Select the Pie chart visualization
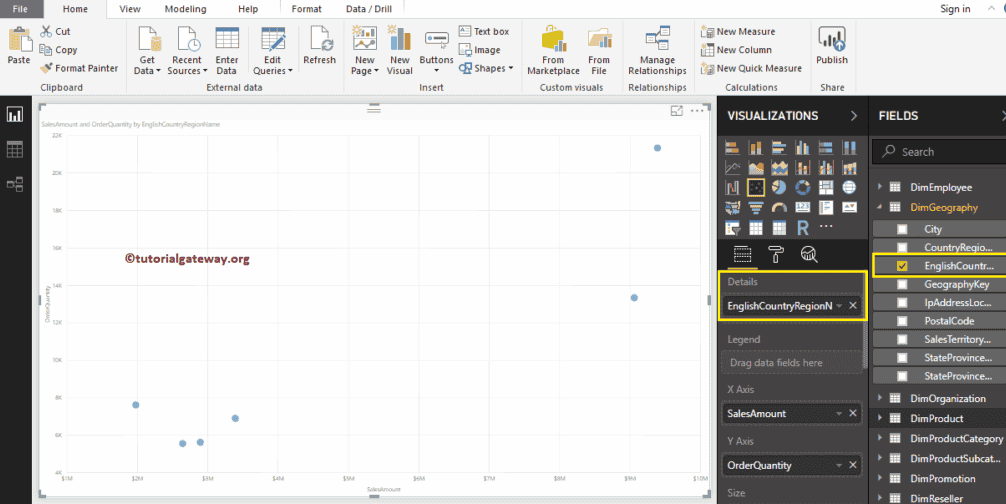 [779, 187]
